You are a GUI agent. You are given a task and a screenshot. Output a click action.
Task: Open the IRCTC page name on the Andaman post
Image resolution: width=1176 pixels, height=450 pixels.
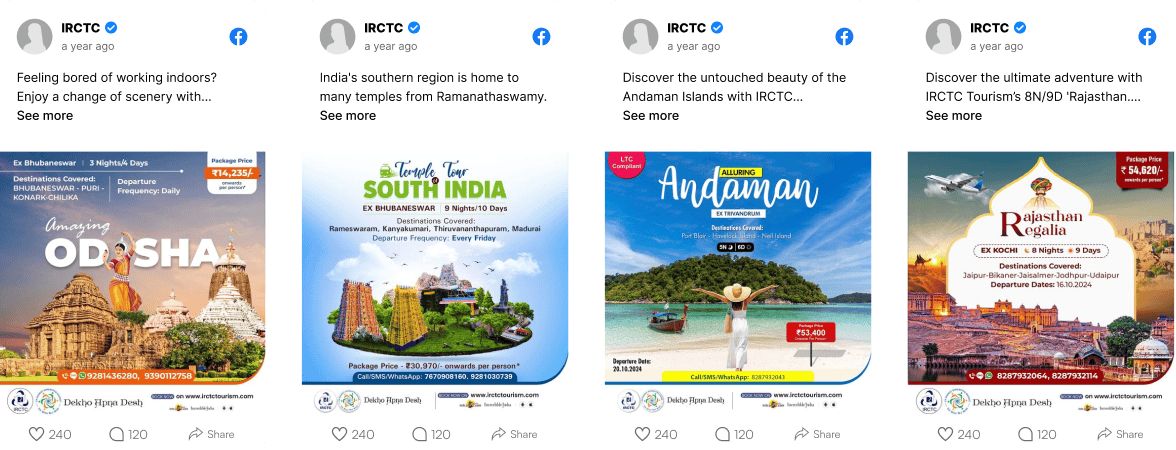(x=687, y=28)
